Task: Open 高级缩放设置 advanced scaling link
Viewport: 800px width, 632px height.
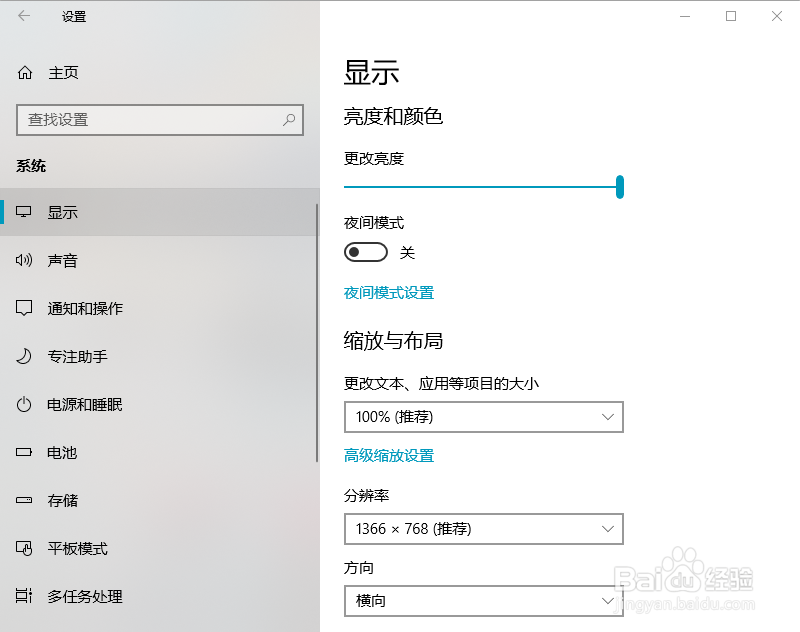Action: 388,453
